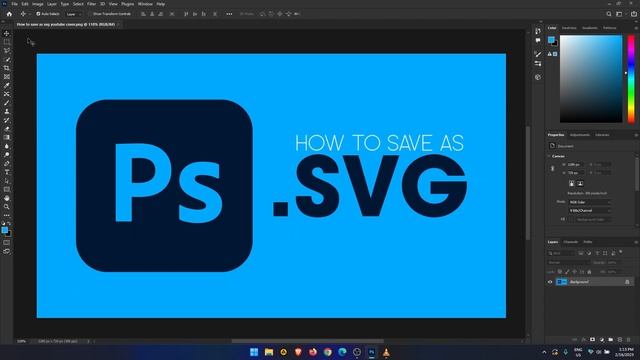
Task: Select the Rectangular Marquee tool
Action: (x=7, y=42)
